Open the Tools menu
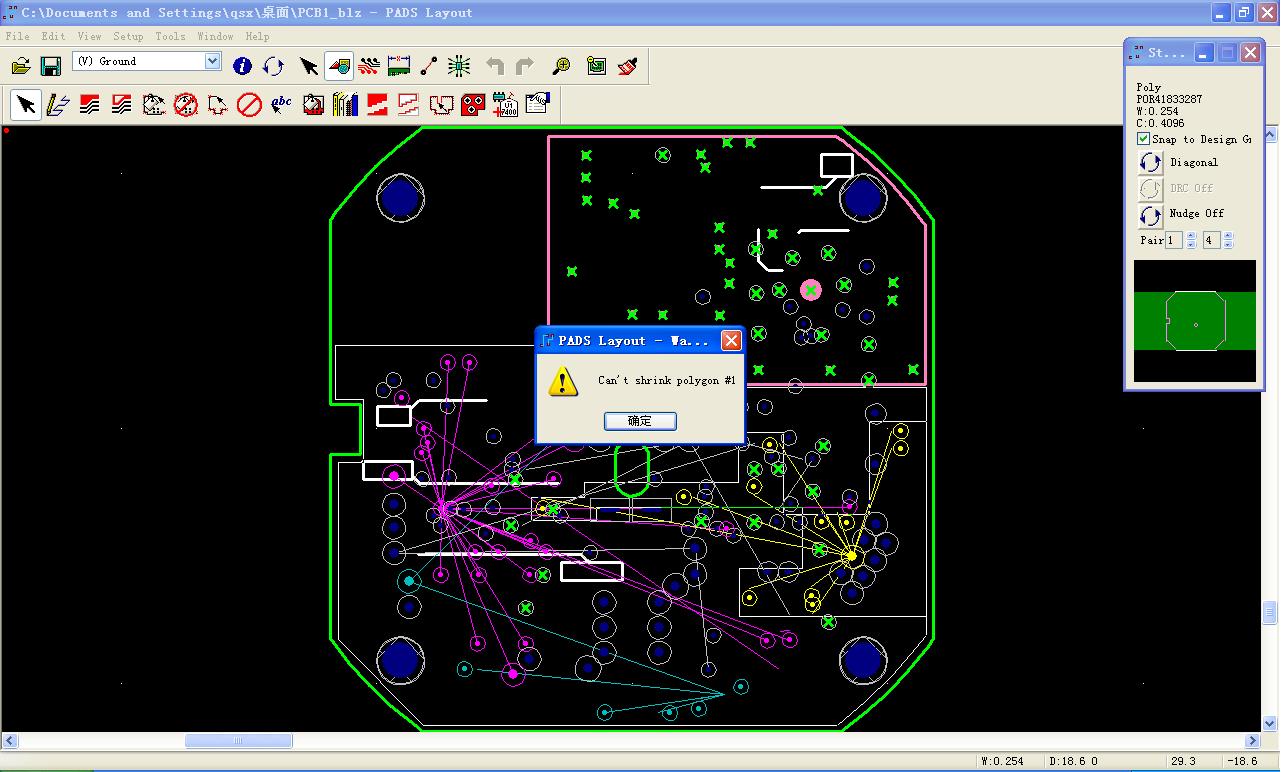 [x=170, y=36]
